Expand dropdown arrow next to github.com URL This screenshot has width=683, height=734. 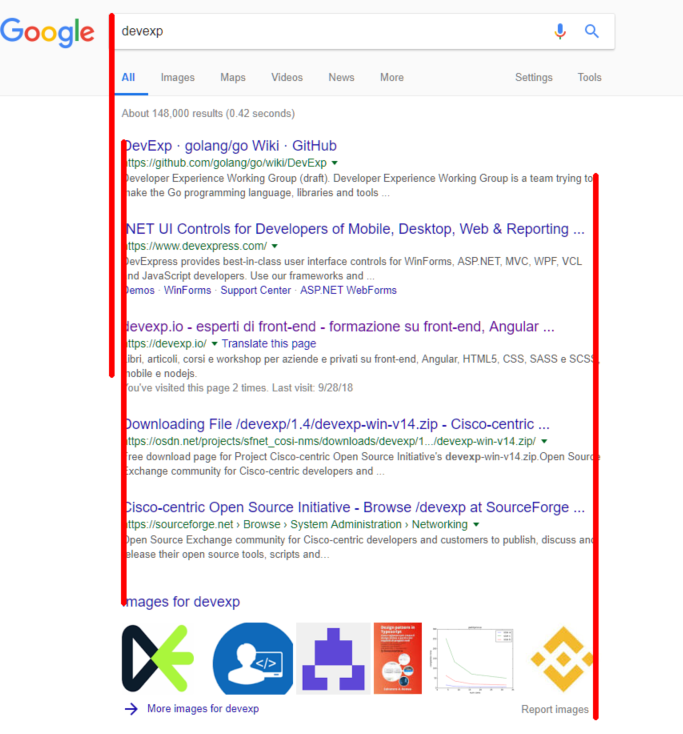point(335,163)
